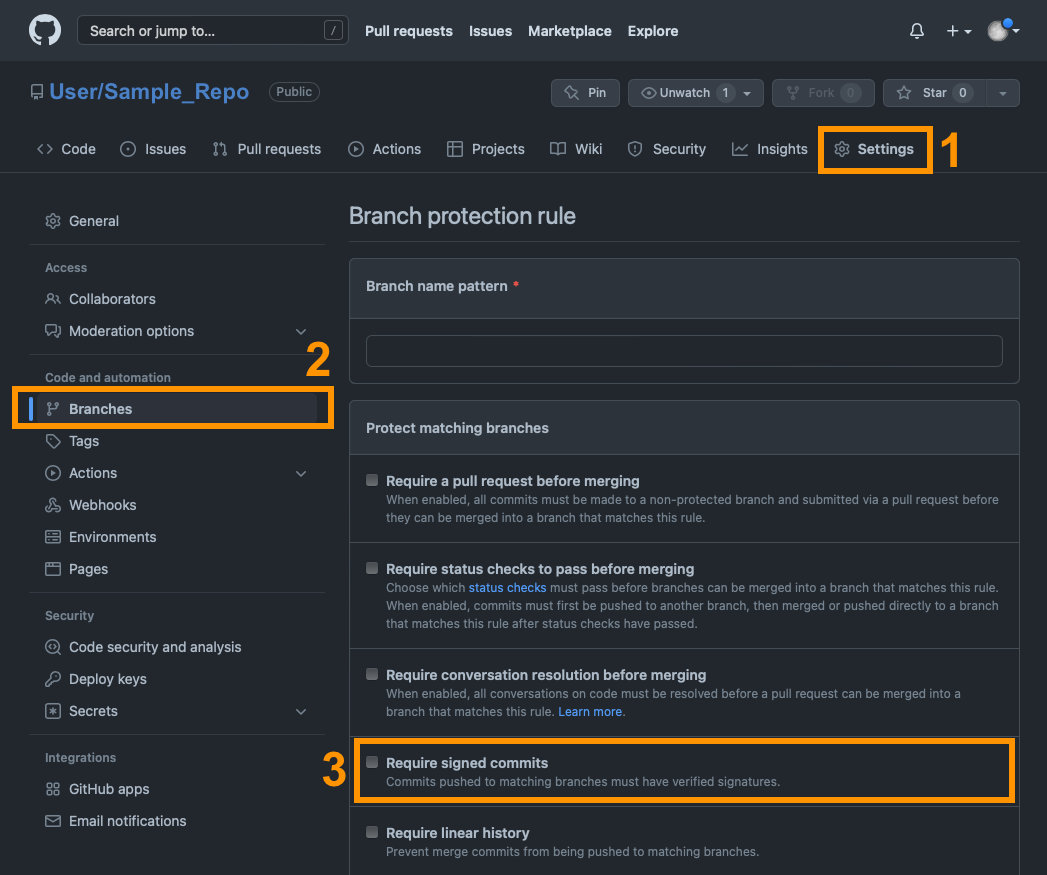Expand Moderation options in sidebar
Screen dimensions: 1047x875
pos(301,331)
